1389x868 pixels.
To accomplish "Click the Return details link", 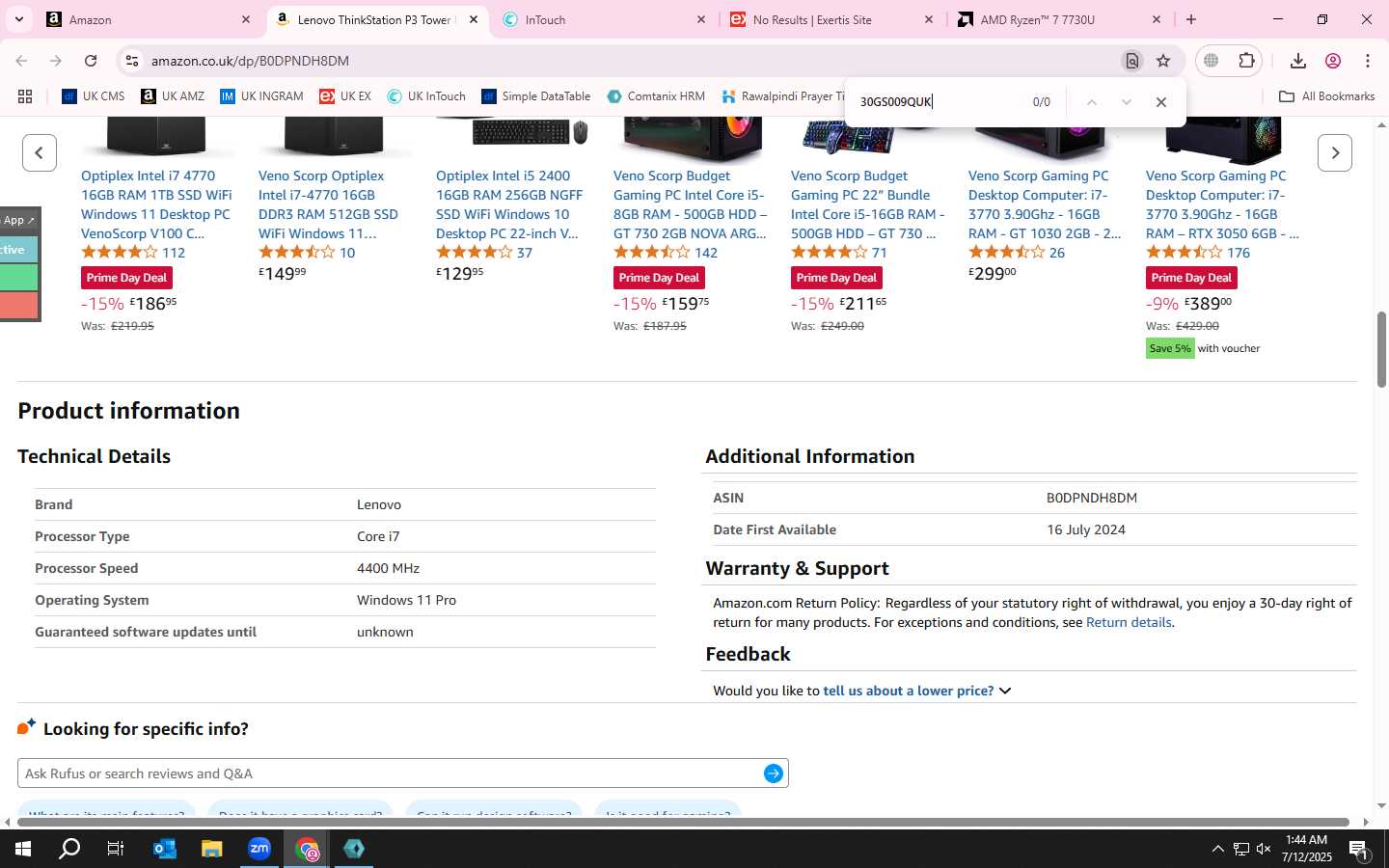I will [1129, 622].
